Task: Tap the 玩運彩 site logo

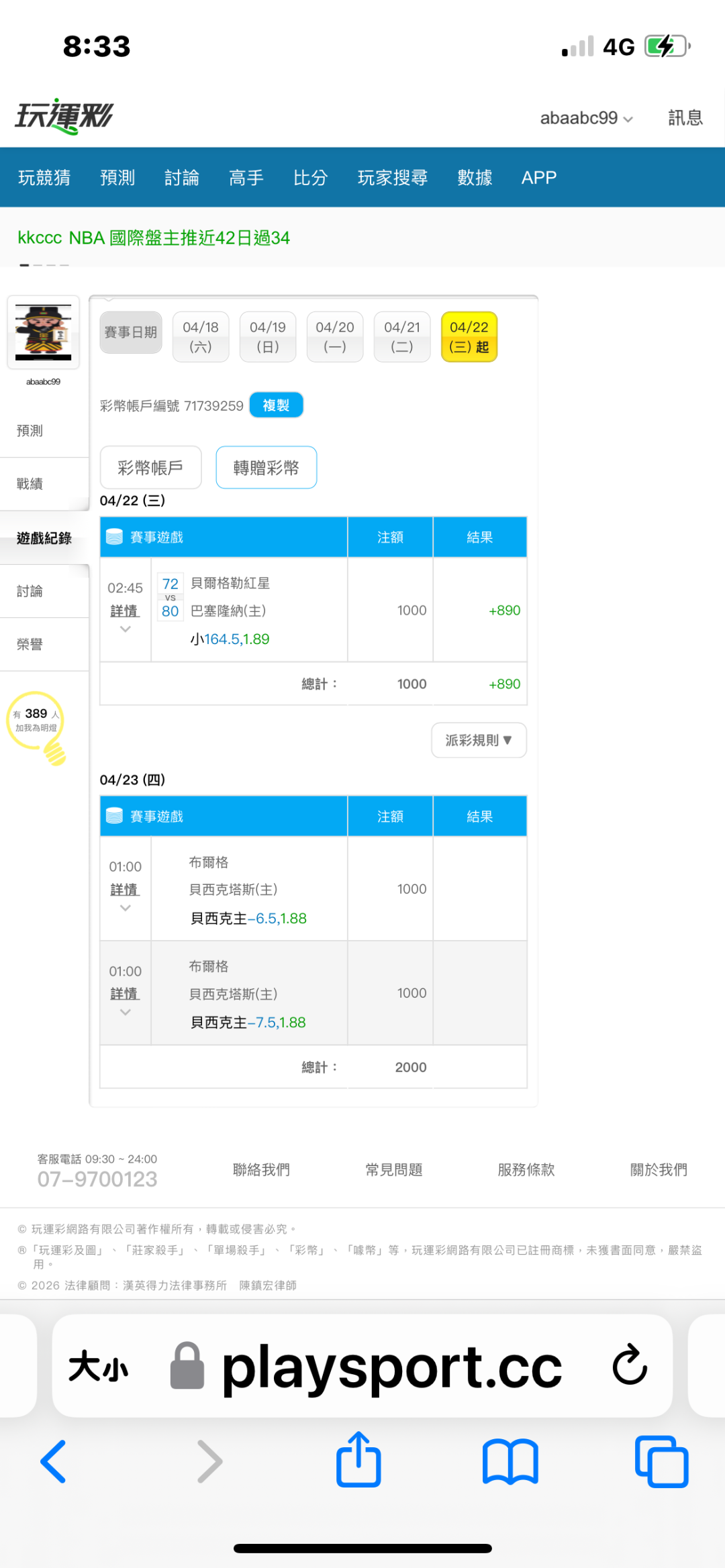Action: tap(64, 117)
